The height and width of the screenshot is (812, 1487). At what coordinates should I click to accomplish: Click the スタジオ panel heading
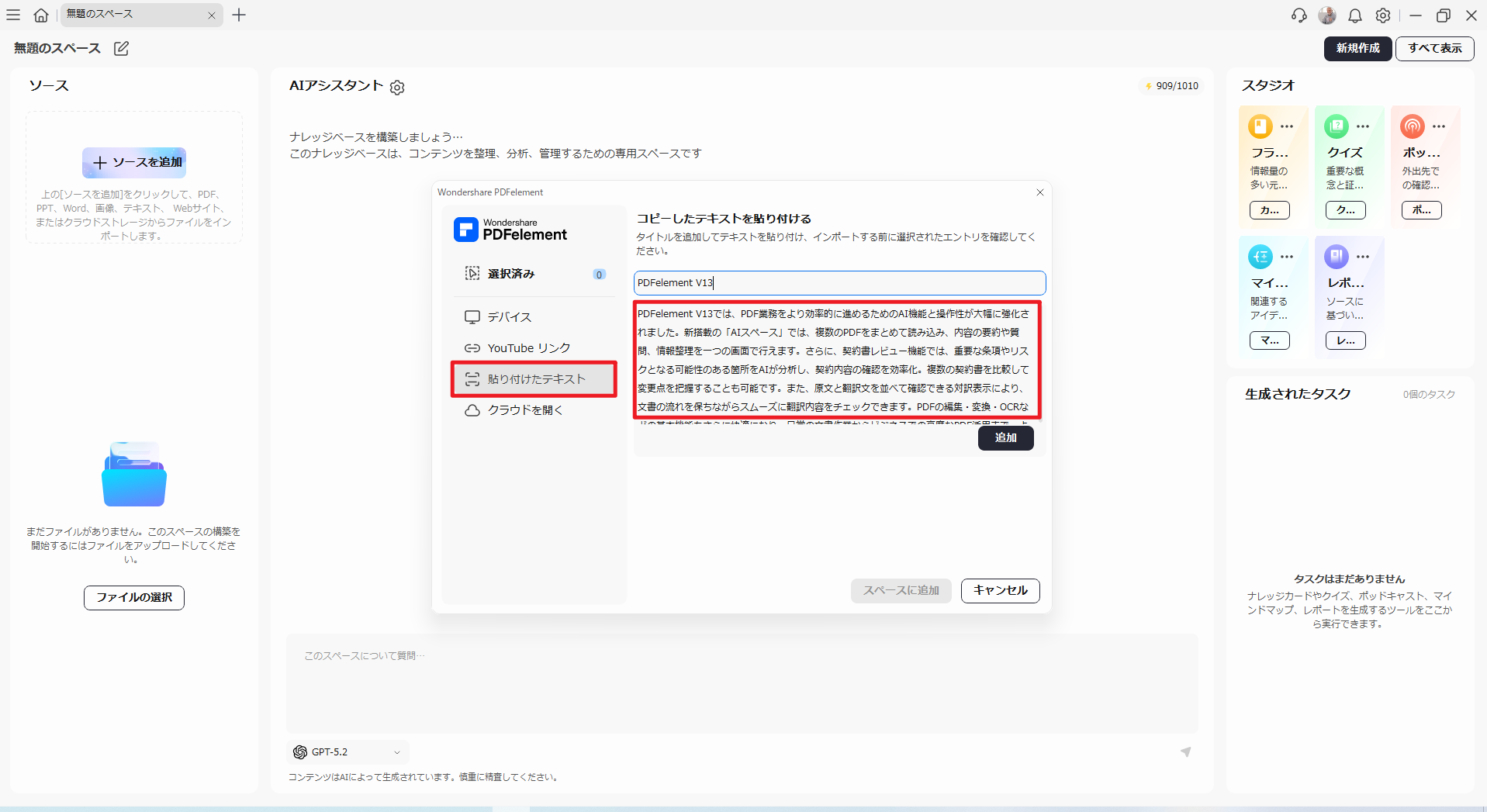pyautogui.click(x=1268, y=86)
